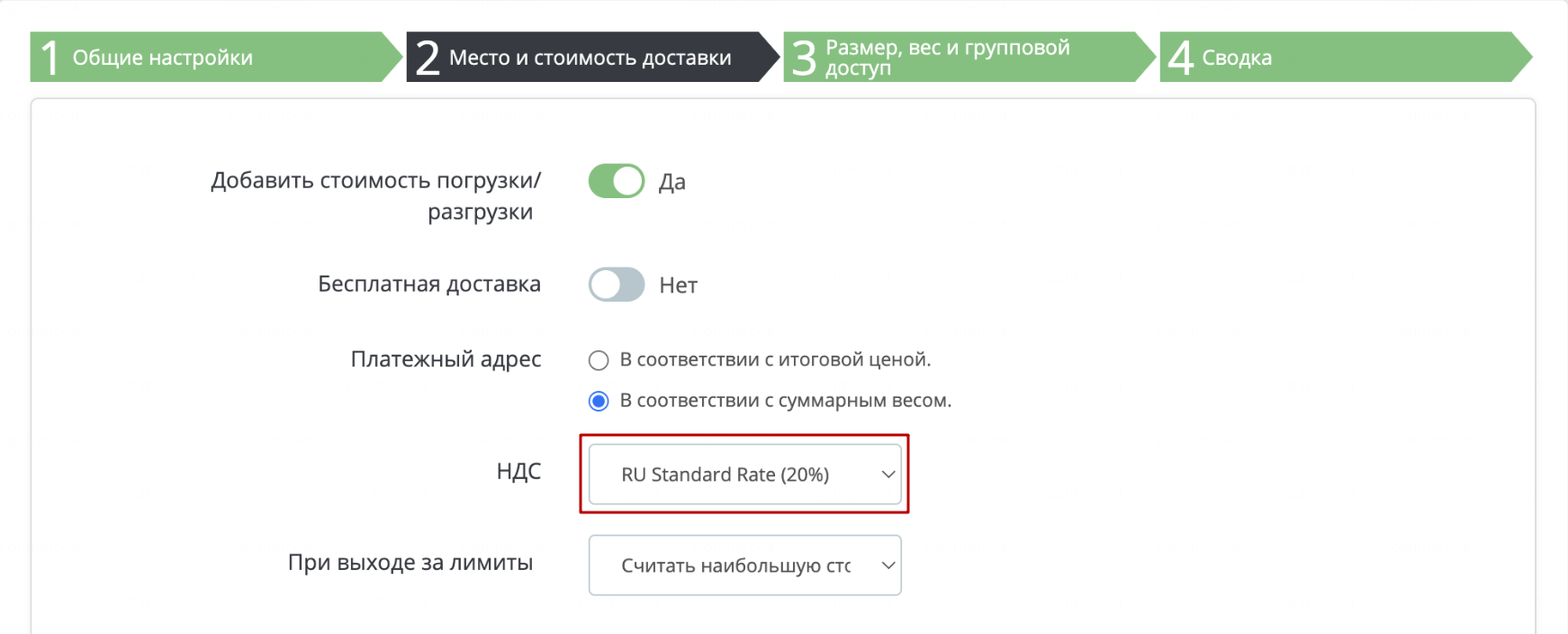The height and width of the screenshot is (634, 1568).
Task: Click the Да label beside the toggle
Action: coord(672,182)
